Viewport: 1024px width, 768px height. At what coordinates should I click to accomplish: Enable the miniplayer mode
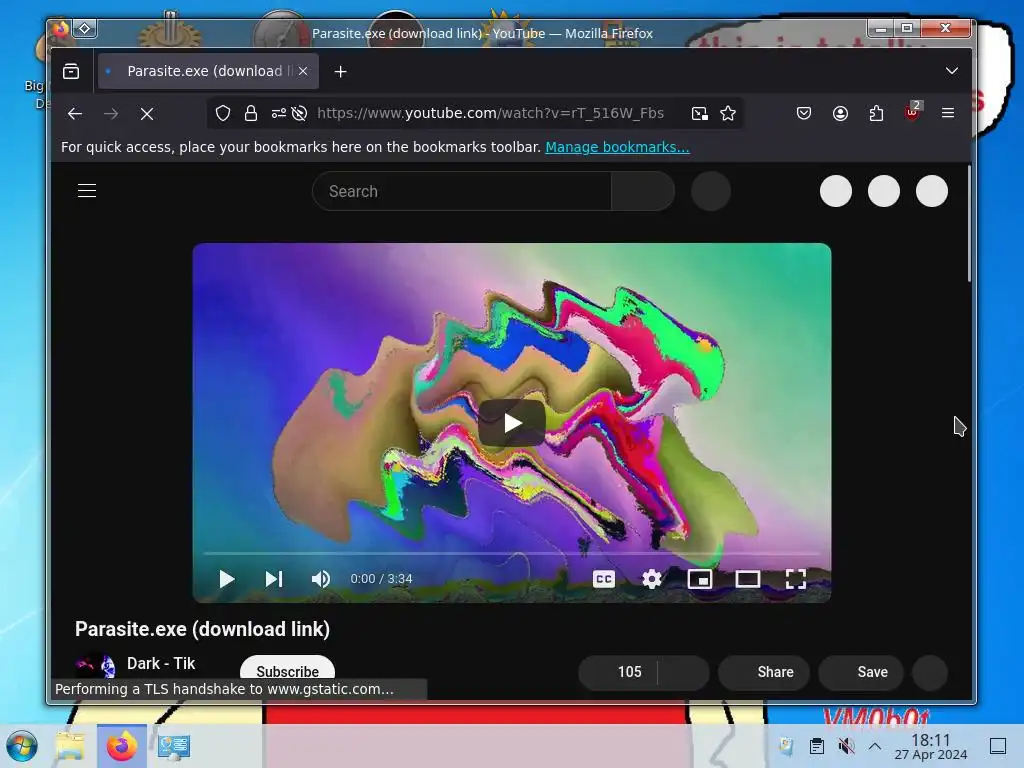pos(699,579)
